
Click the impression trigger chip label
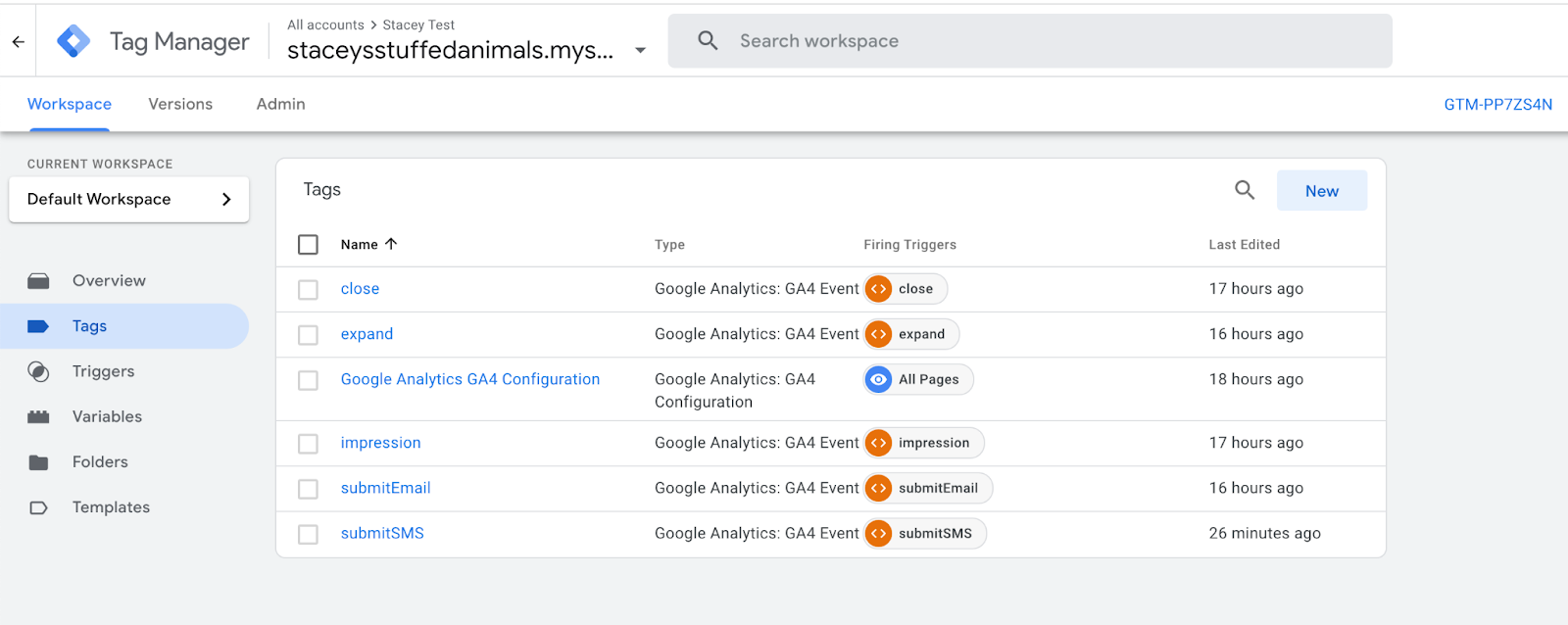934,443
